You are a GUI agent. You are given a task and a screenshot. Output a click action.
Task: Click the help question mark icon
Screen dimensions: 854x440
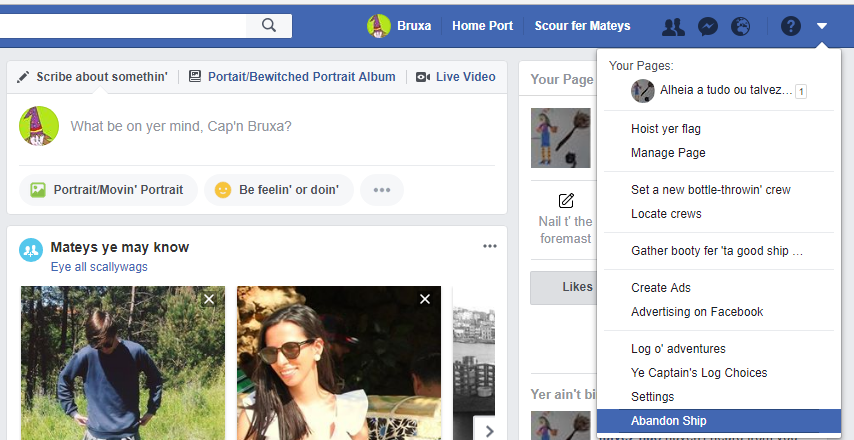click(x=790, y=27)
